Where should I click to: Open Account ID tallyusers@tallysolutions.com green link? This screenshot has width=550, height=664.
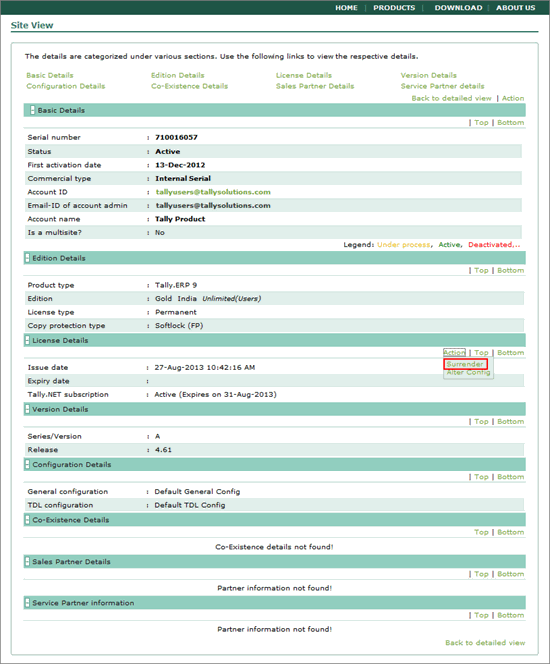pos(213,192)
